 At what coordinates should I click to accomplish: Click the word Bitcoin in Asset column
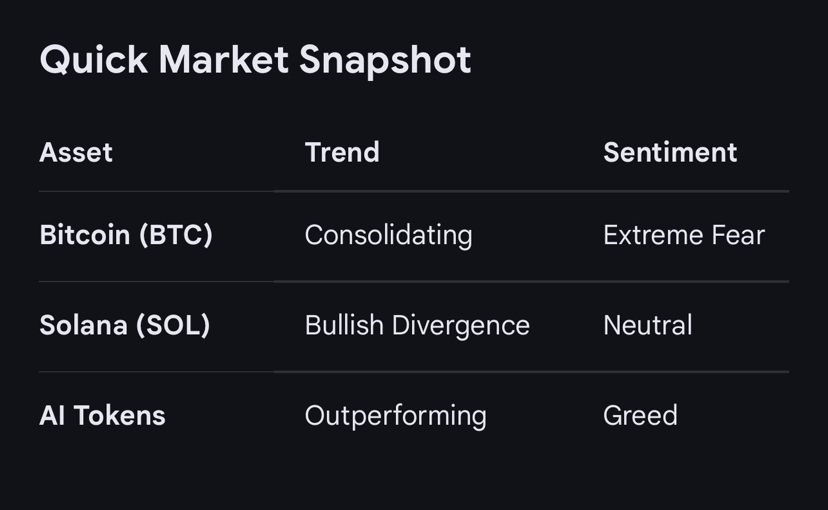tap(85, 235)
